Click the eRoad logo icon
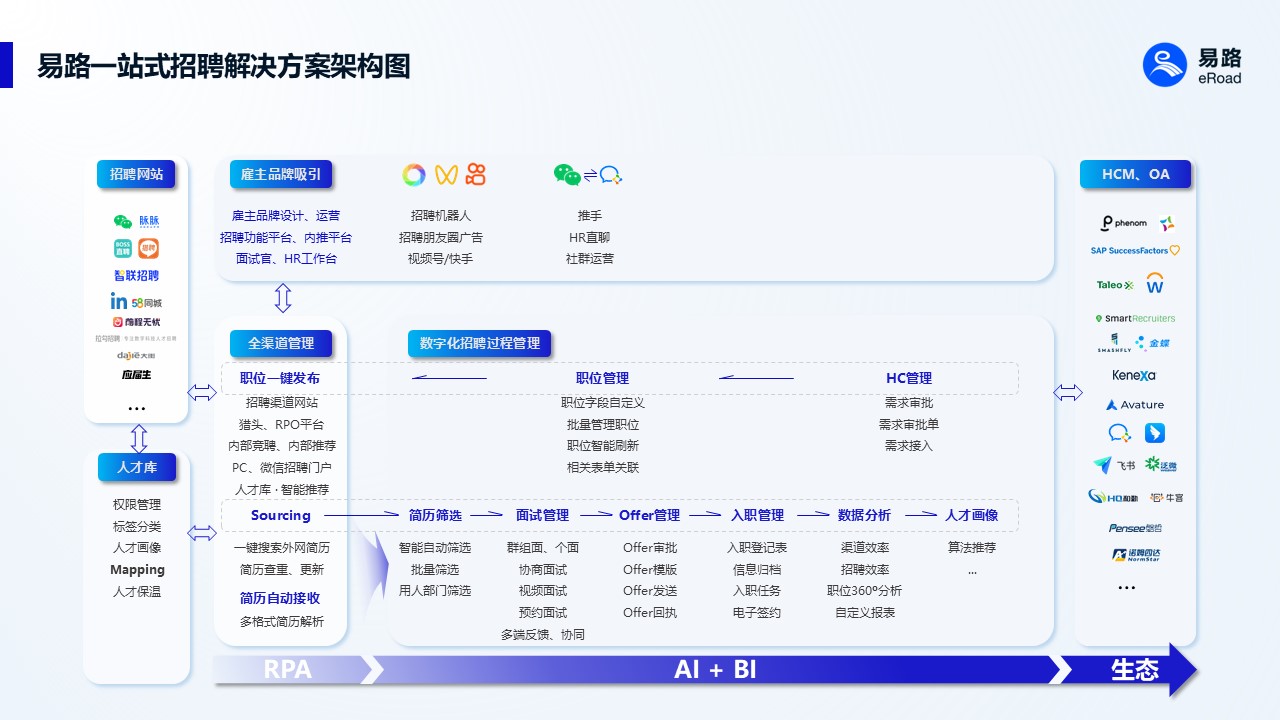 [1164, 65]
